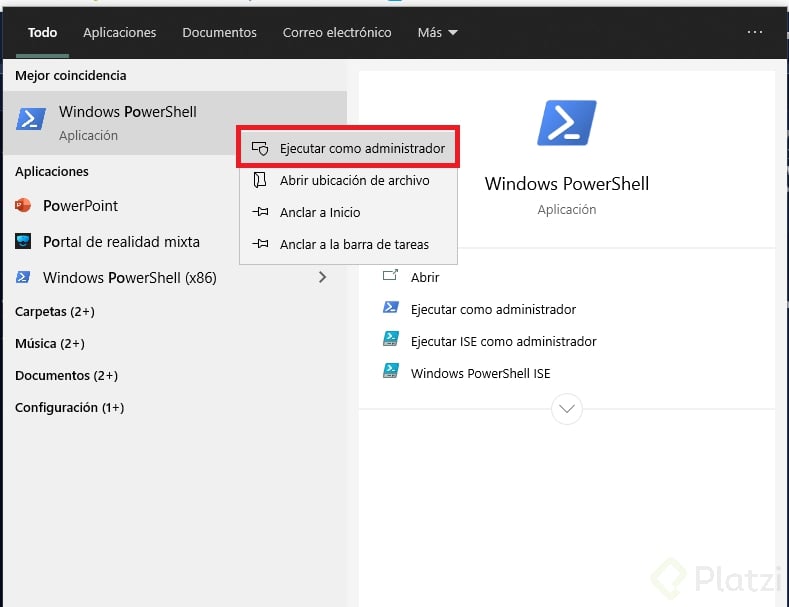Image resolution: width=789 pixels, height=607 pixels.
Task: Open the three-dots options menu
Action: point(755,32)
